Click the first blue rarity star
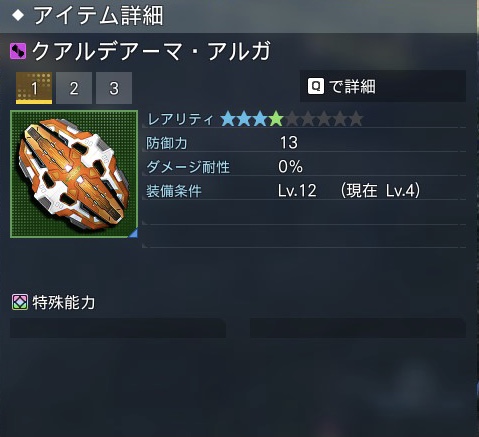 coord(228,119)
